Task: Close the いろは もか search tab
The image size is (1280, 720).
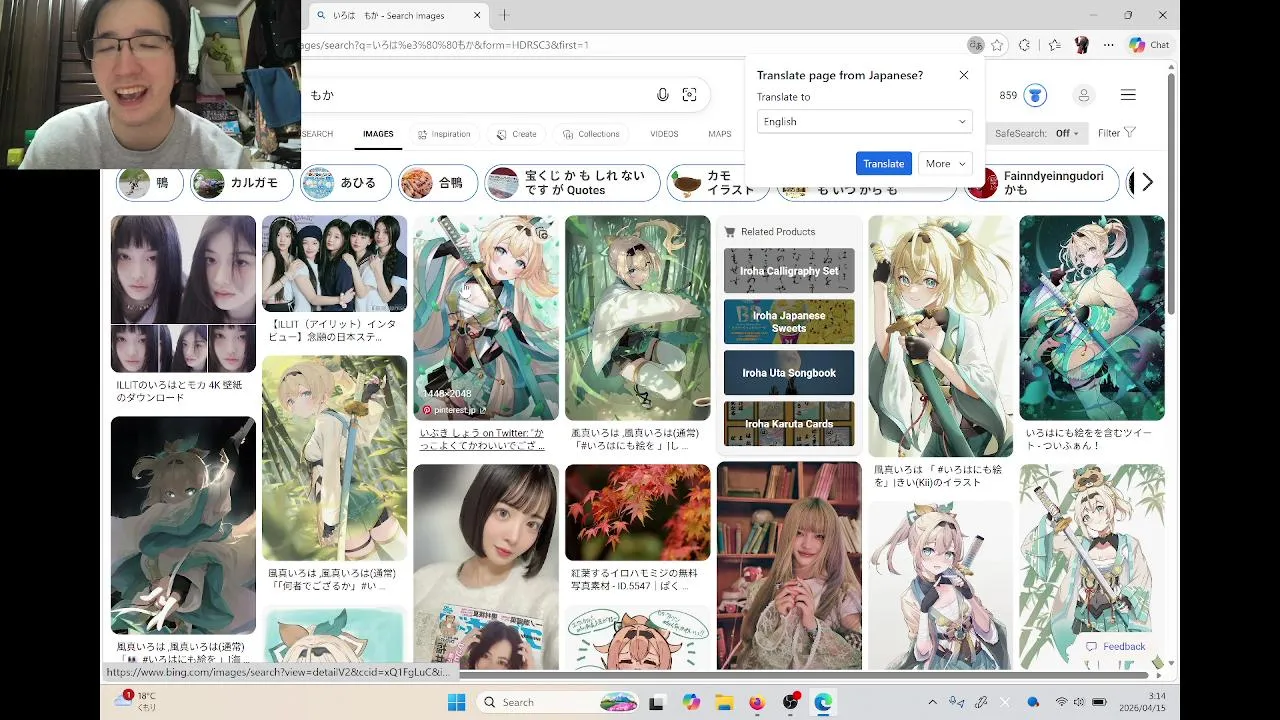Action: point(477,15)
